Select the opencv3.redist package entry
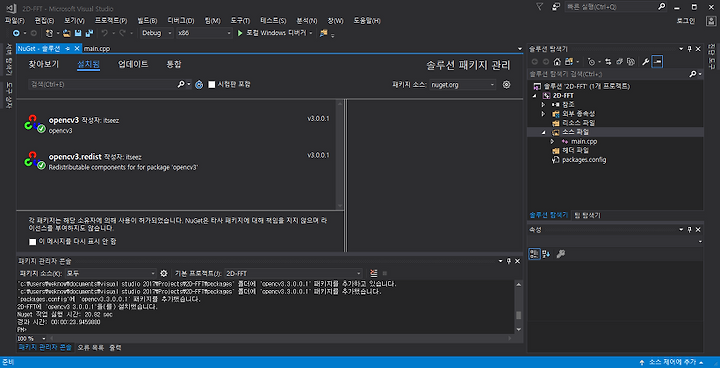The width and height of the screenshot is (720, 368). click(x=176, y=161)
